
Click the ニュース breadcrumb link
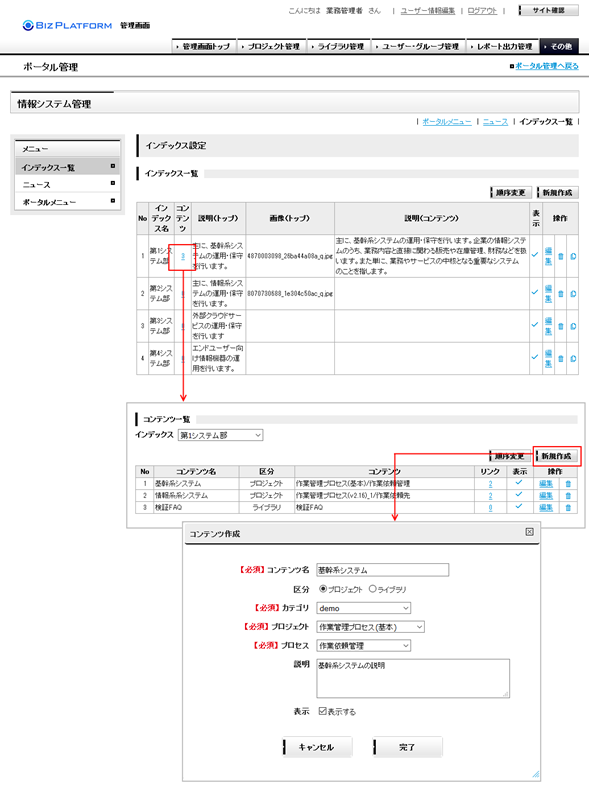(495, 122)
